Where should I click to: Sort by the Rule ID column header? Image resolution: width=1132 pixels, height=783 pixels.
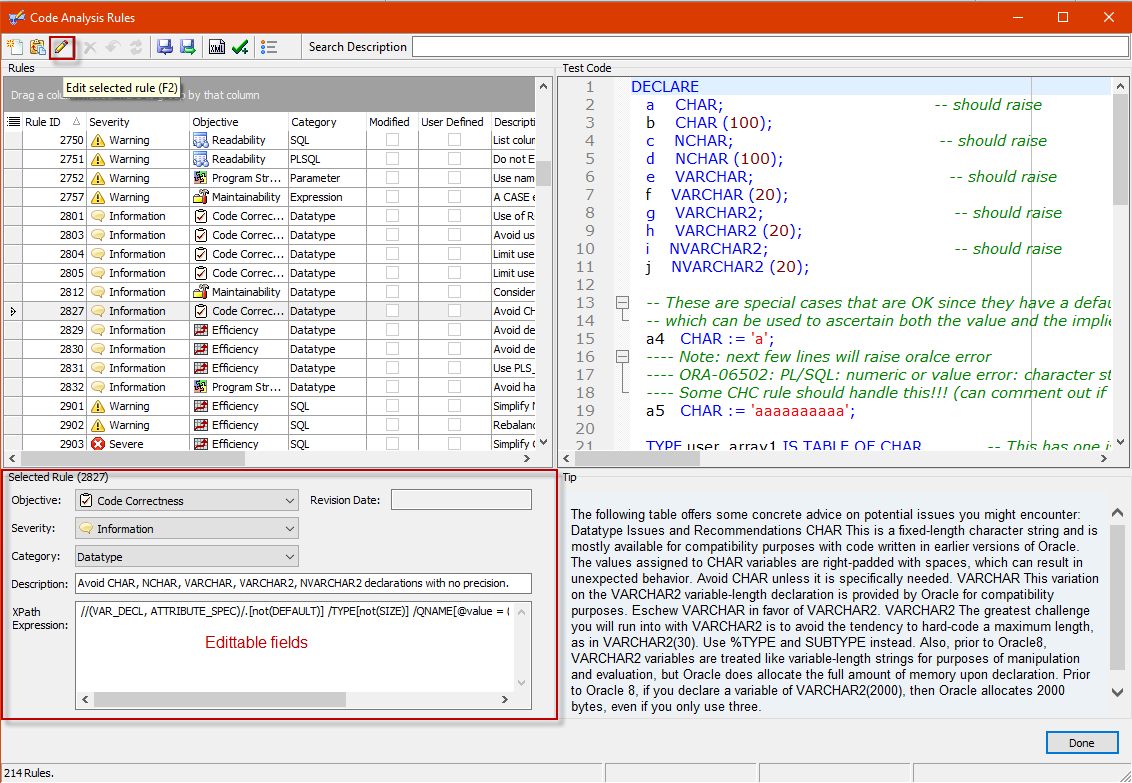43,122
